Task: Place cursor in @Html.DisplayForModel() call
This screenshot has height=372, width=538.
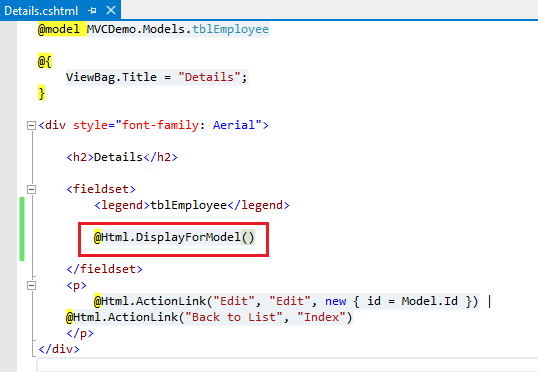Action: click(174, 237)
